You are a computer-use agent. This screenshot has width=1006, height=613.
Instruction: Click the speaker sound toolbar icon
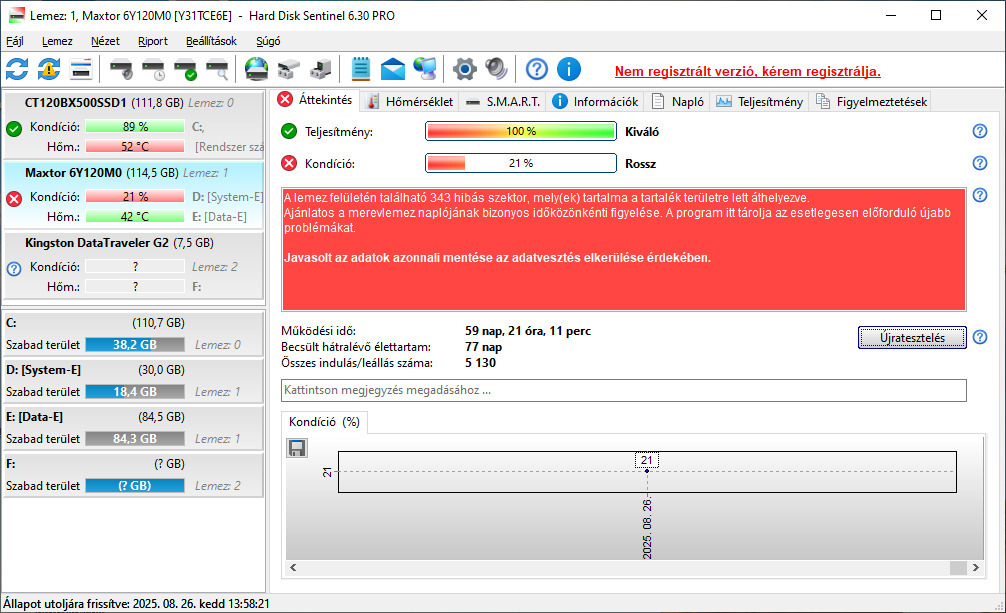(497, 69)
